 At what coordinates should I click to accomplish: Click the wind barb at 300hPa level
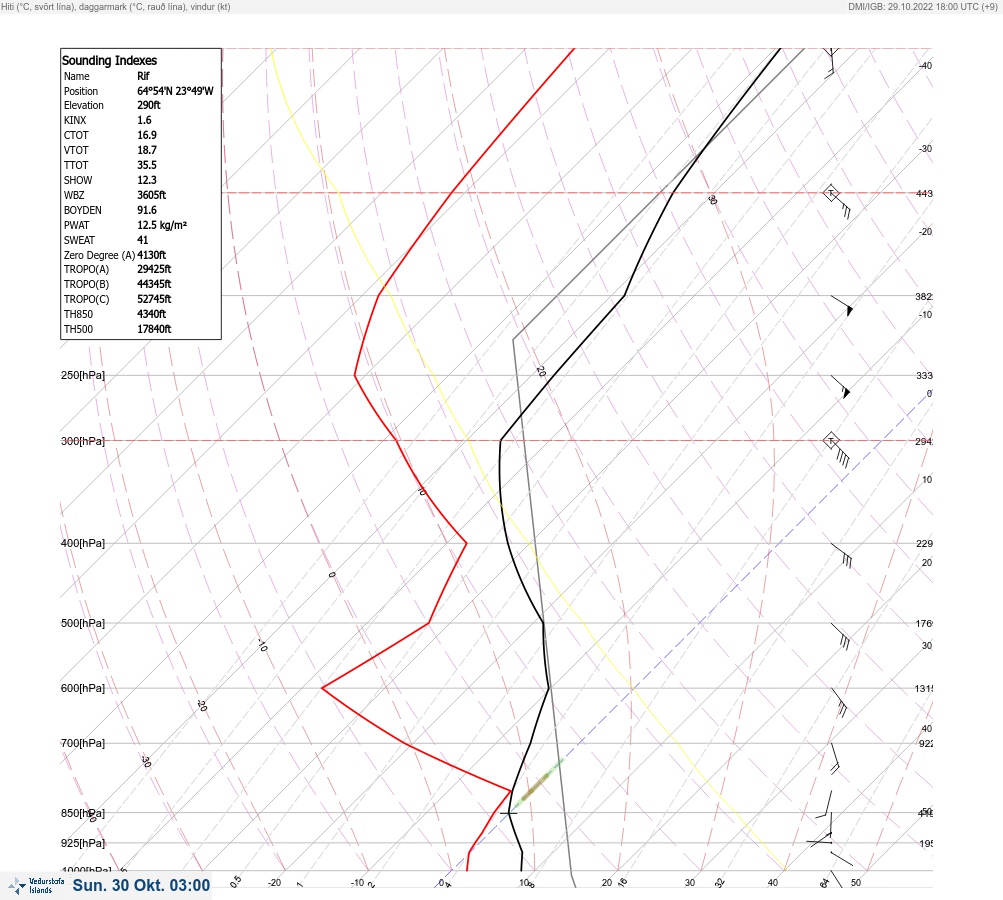click(837, 450)
